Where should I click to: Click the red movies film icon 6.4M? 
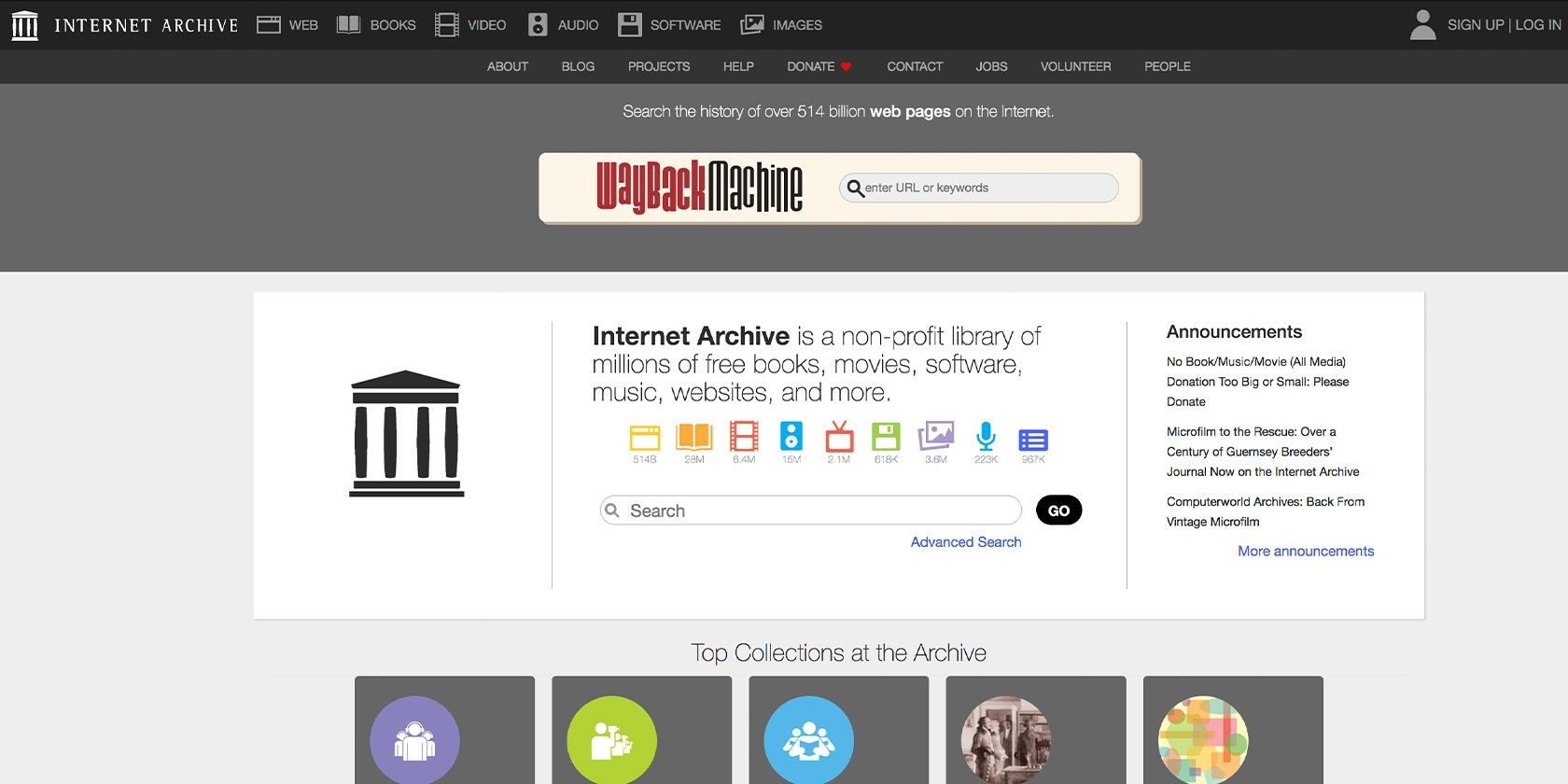[744, 437]
